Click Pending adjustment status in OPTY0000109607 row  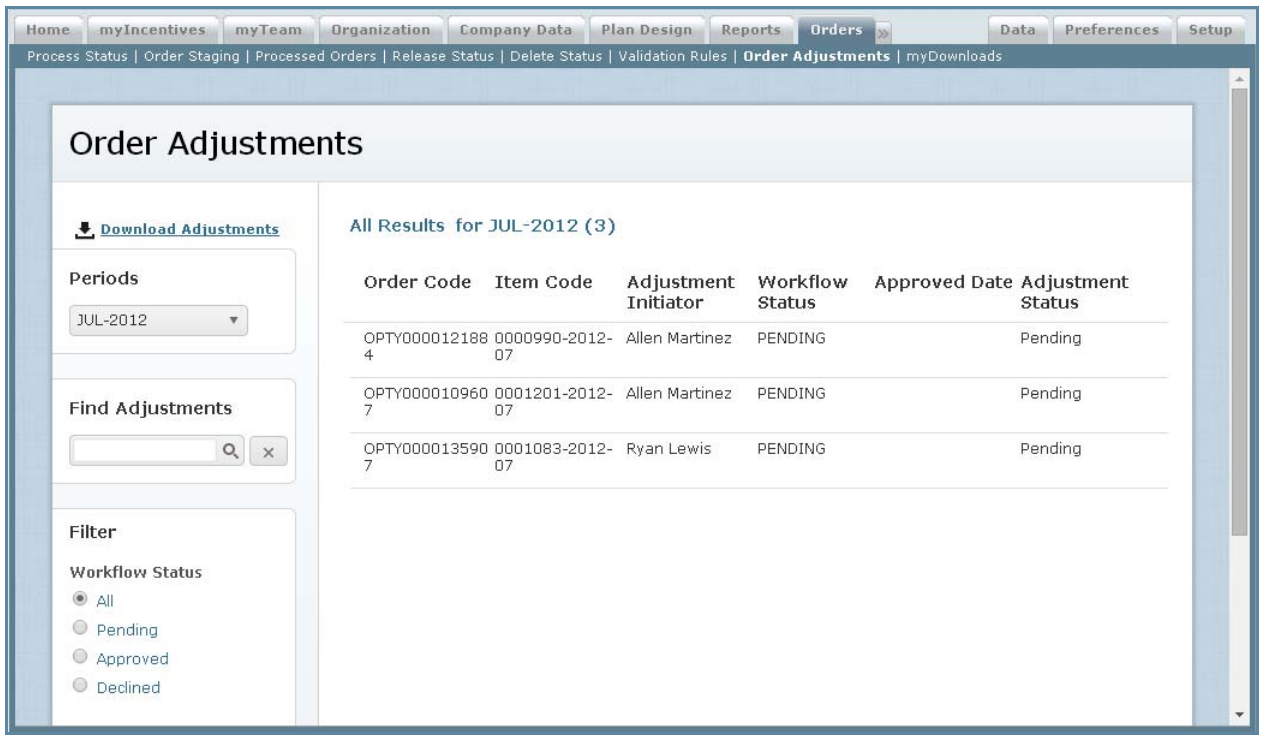pyautogui.click(x=1050, y=394)
